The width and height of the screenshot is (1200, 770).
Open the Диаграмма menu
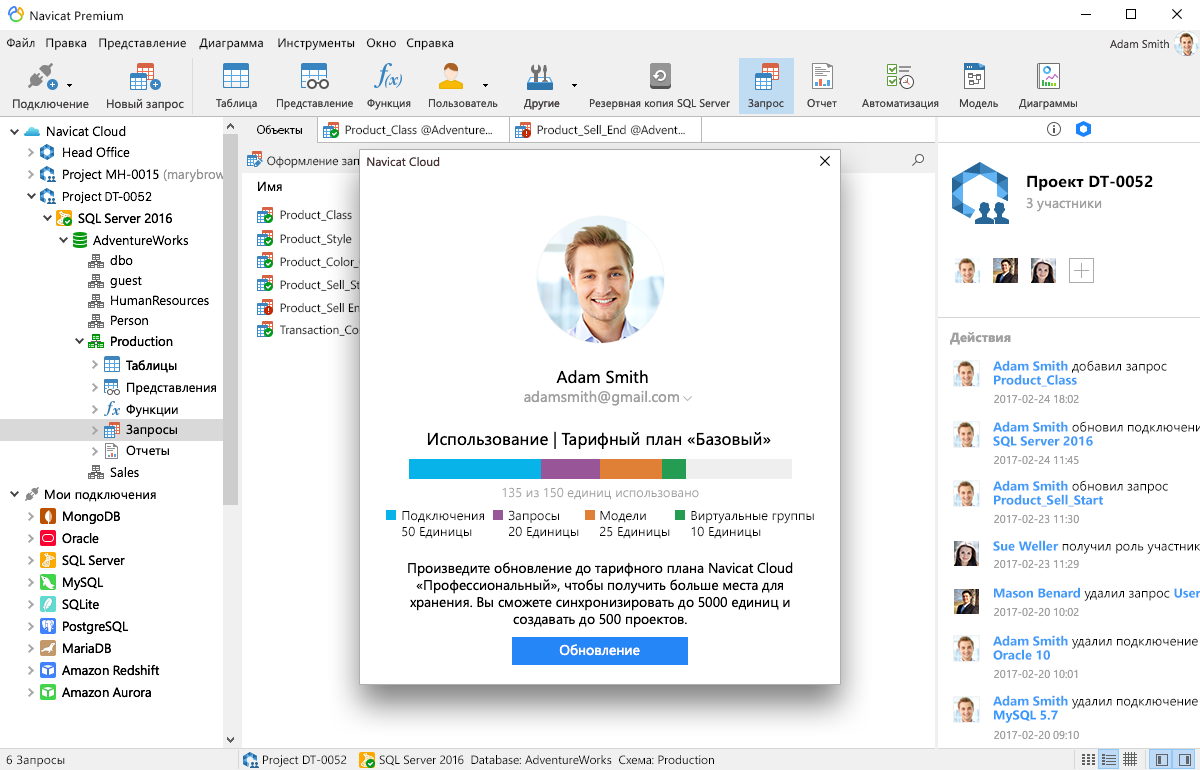click(231, 43)
